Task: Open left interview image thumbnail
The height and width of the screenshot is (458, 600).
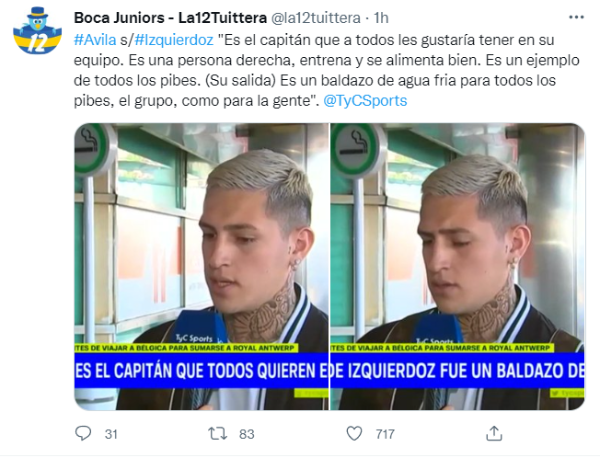Action: [201, 266]
